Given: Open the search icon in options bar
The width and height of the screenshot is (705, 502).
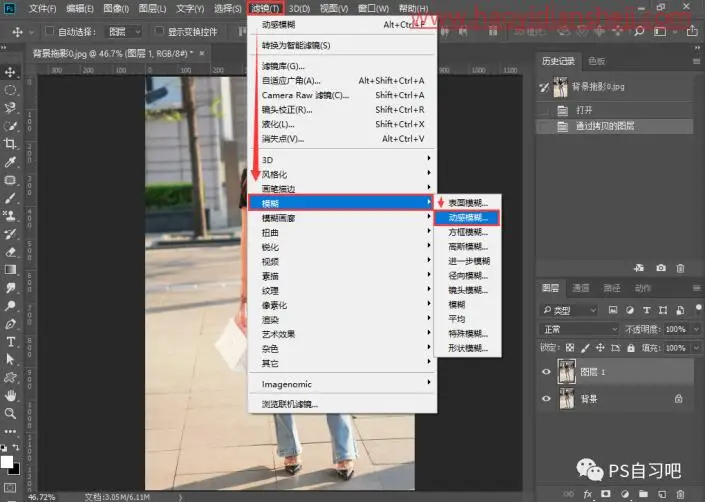Looking at the screenshot, I should click(639, 31).
